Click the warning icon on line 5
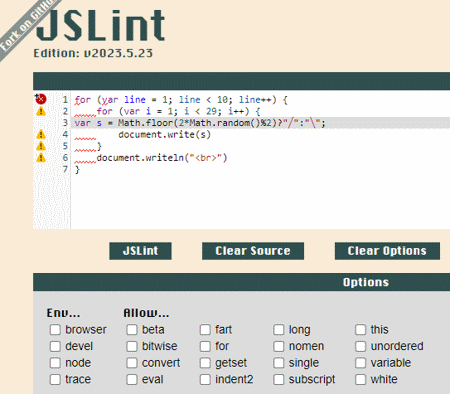450x394 pixels. point(41,146)
